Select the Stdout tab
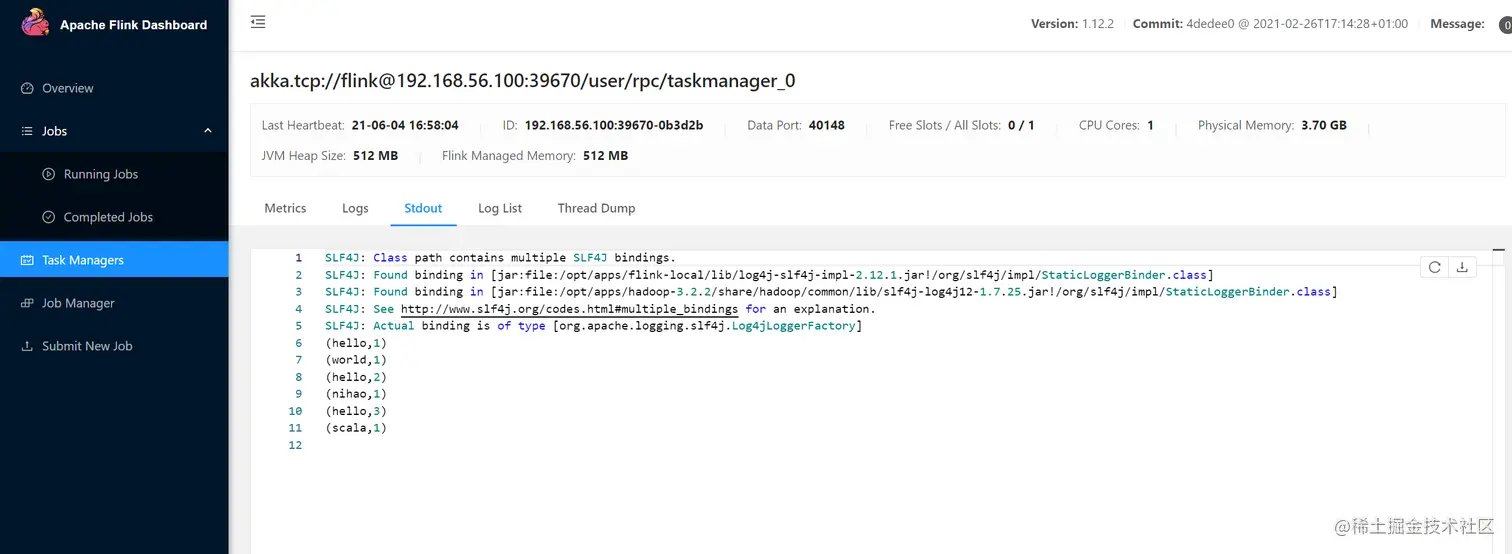This screenshot has height=554, width=1512. [x=423, y=208]
